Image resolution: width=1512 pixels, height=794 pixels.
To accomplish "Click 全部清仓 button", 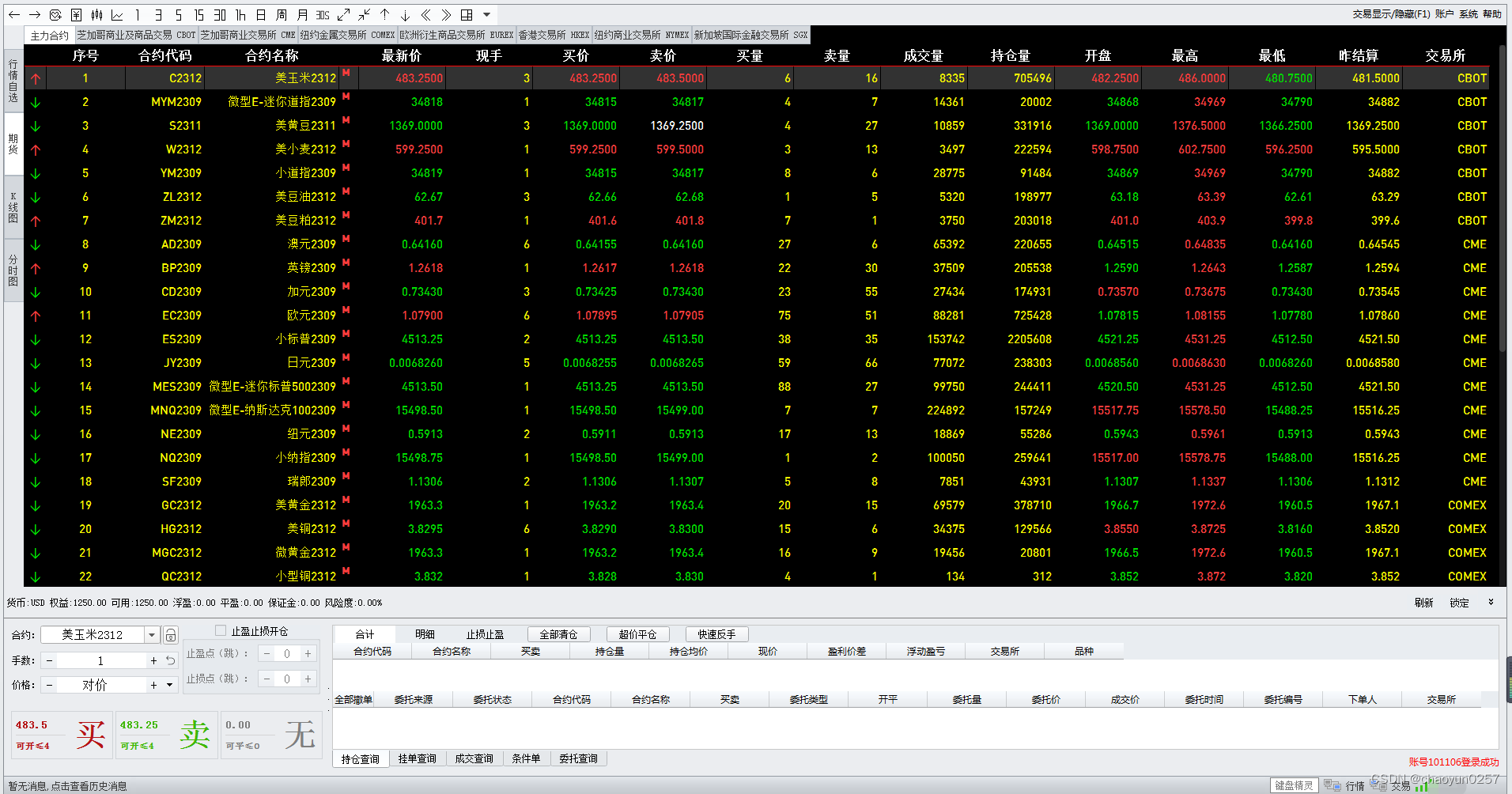I will [x=558, y=634].
